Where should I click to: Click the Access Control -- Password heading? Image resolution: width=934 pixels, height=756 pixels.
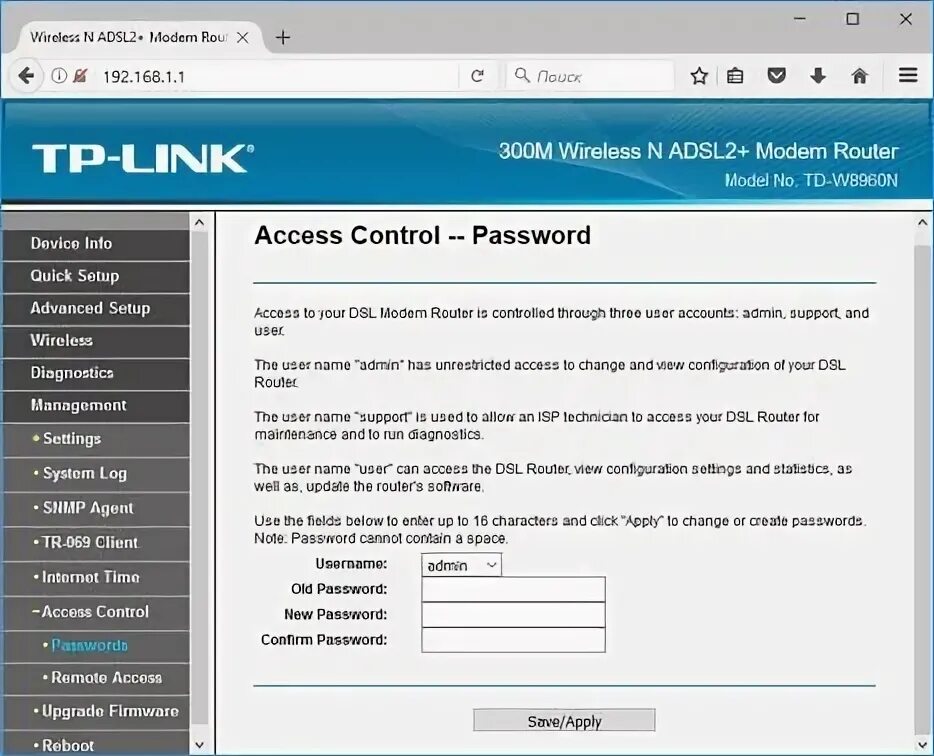[422, 235]
